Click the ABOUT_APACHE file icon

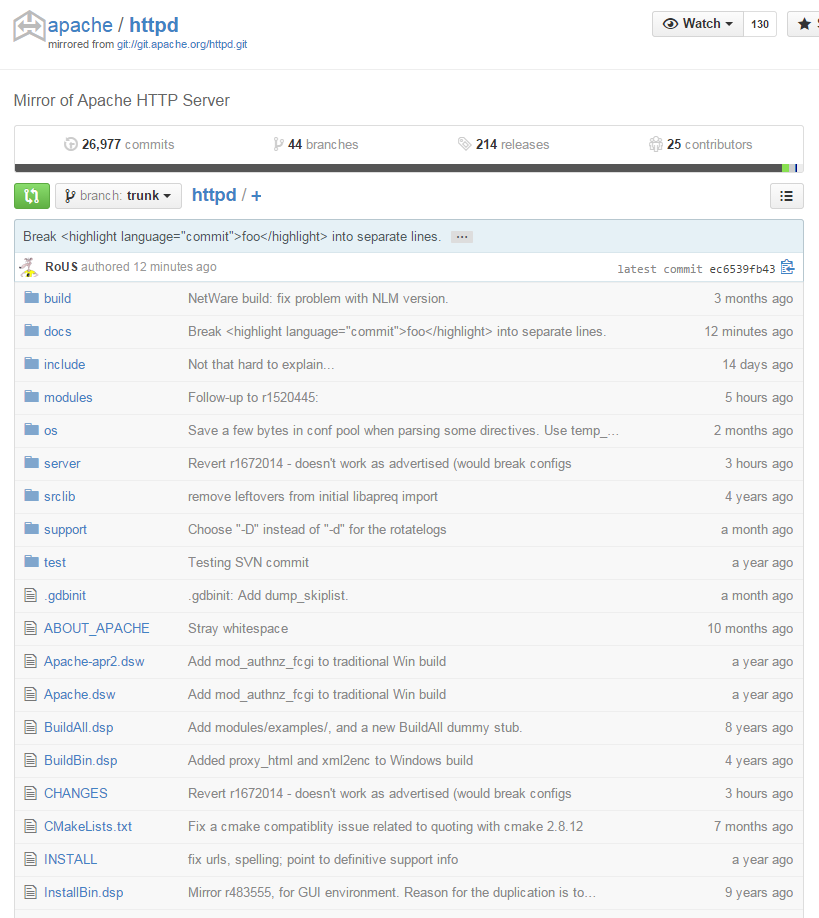pos(30,628)
